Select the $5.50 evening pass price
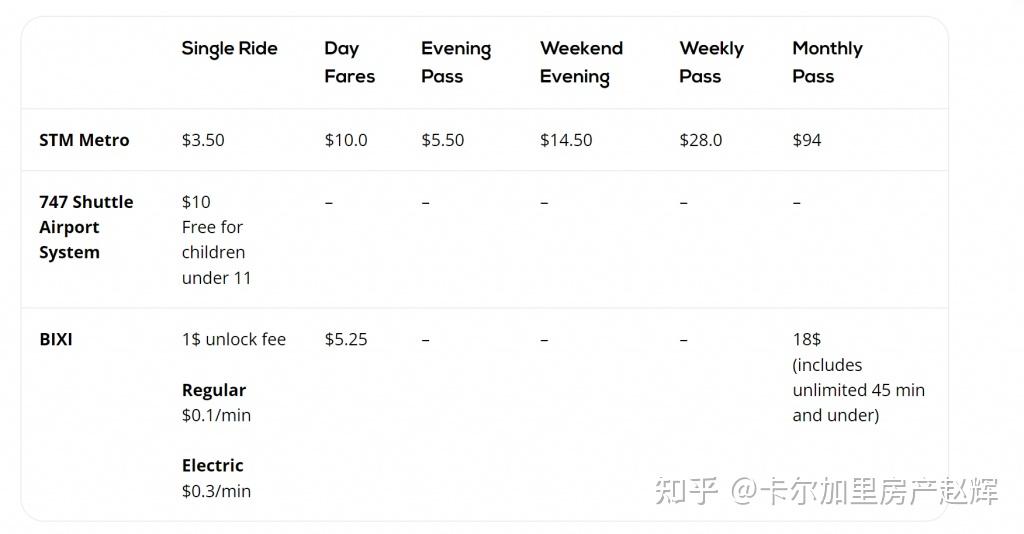 click(442, 140)
